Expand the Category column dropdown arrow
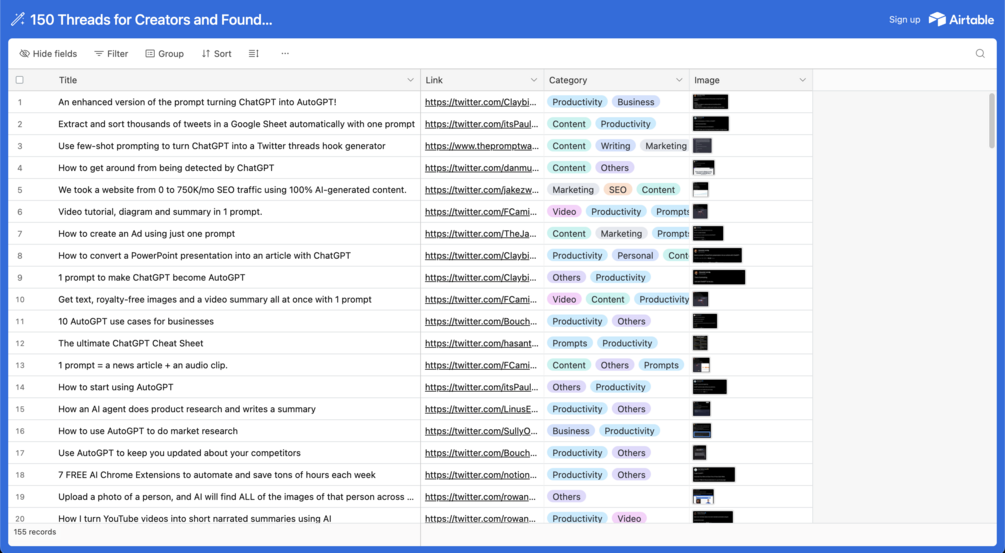The width and height of the screenshot is (1005, 553). click(x=679, y=80)
